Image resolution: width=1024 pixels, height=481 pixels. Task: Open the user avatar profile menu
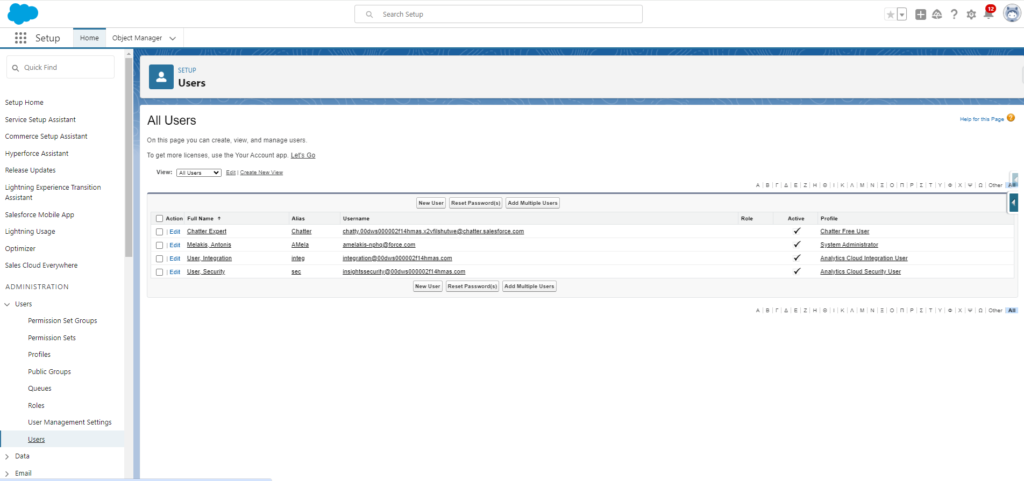tap(1012, 14)
